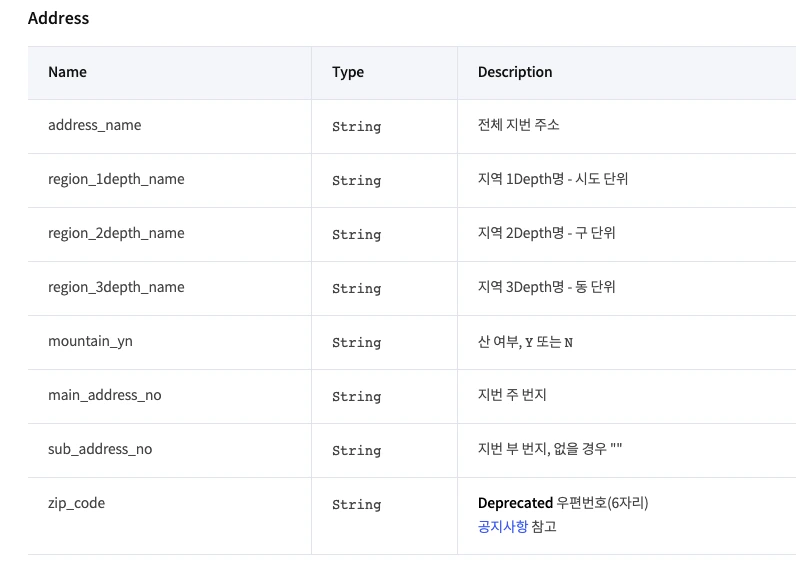Image resolution: width=812 pixels, height=570 pixels.
Task: Click the String type in the zip_code row
Action: pos(356,505)
